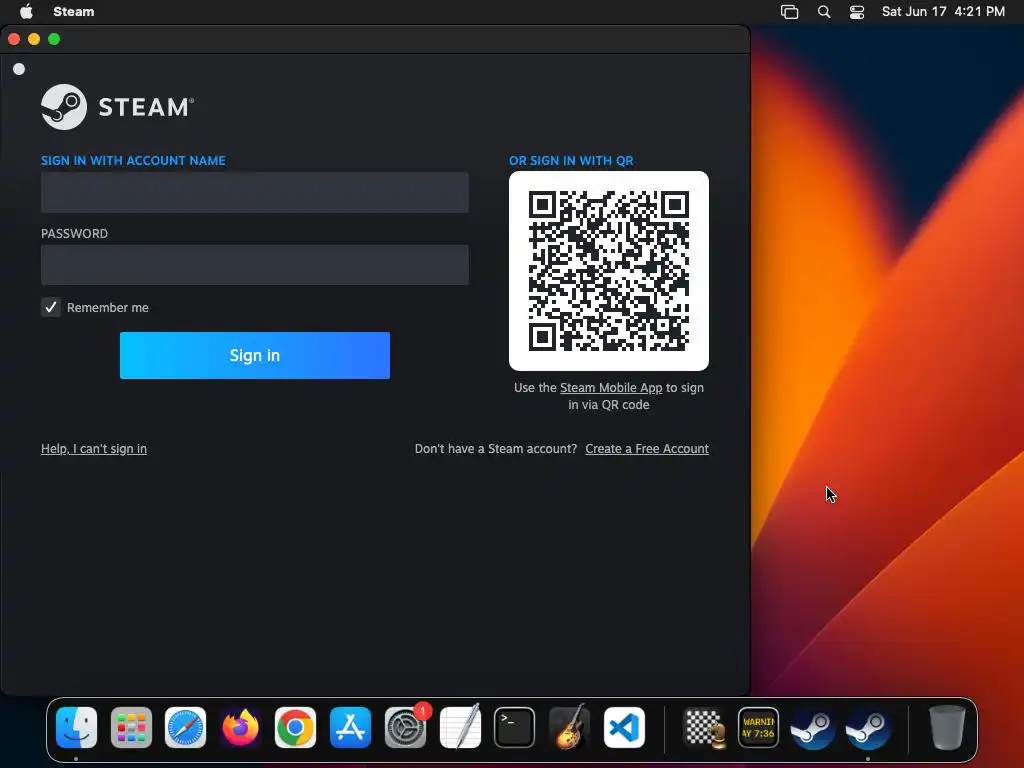Click the SIGN IN WITH ACCOUNT NAME label
Viewport: 1024px width, 768px height.
(x=133, y=161)
